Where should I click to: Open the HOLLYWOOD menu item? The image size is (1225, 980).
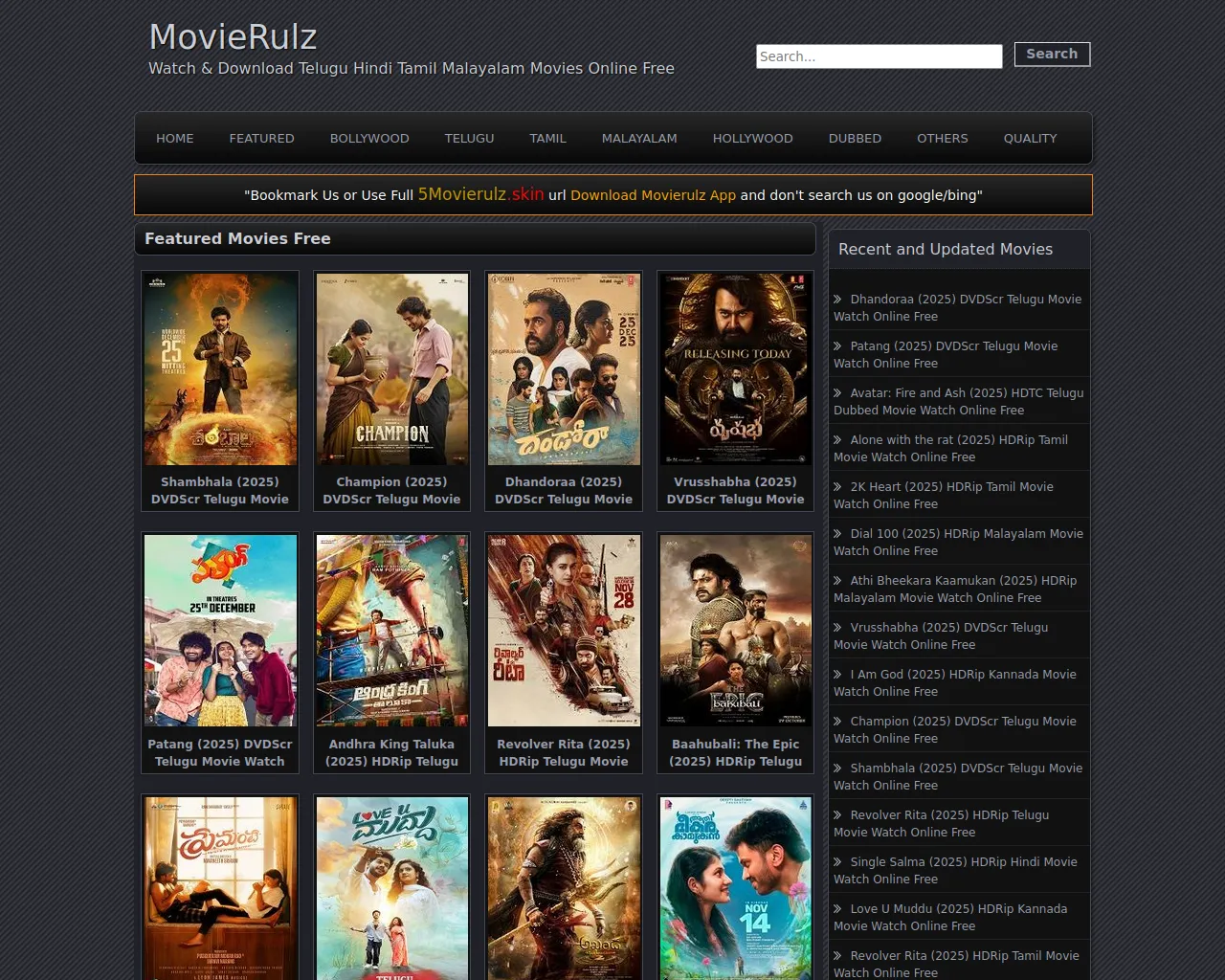pos(752,139)
